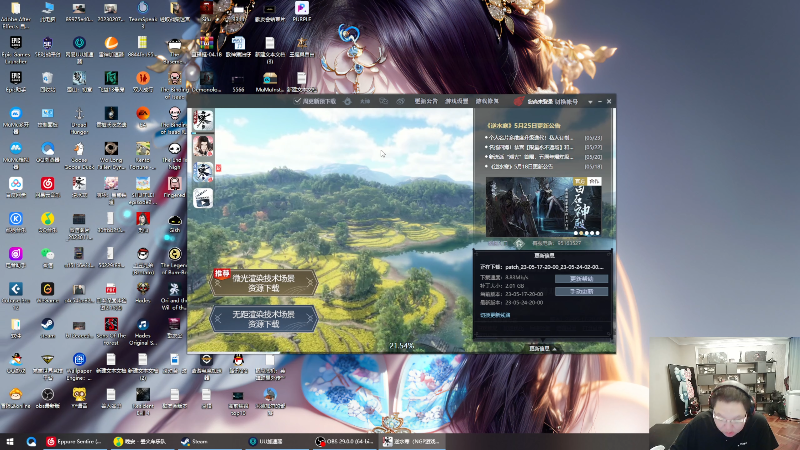This screenshot has width=800, height=450.
Task: Open the TeamSpeak 3 desktop shortcut
Action: 143,14
